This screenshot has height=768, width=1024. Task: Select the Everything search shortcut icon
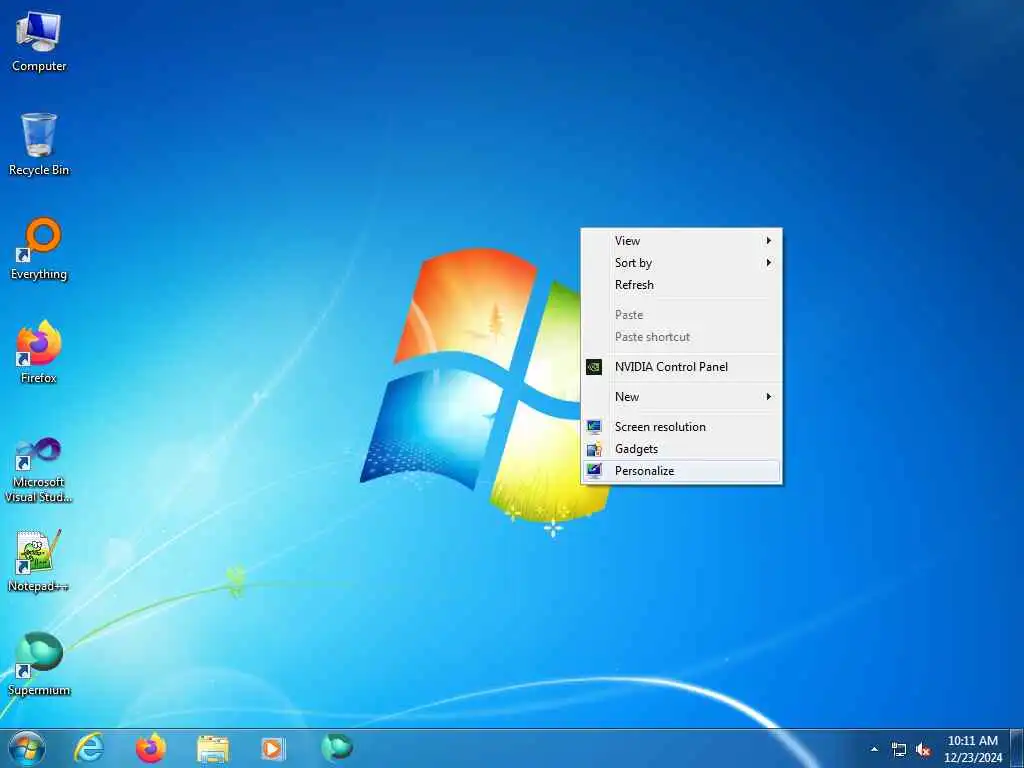39,249
